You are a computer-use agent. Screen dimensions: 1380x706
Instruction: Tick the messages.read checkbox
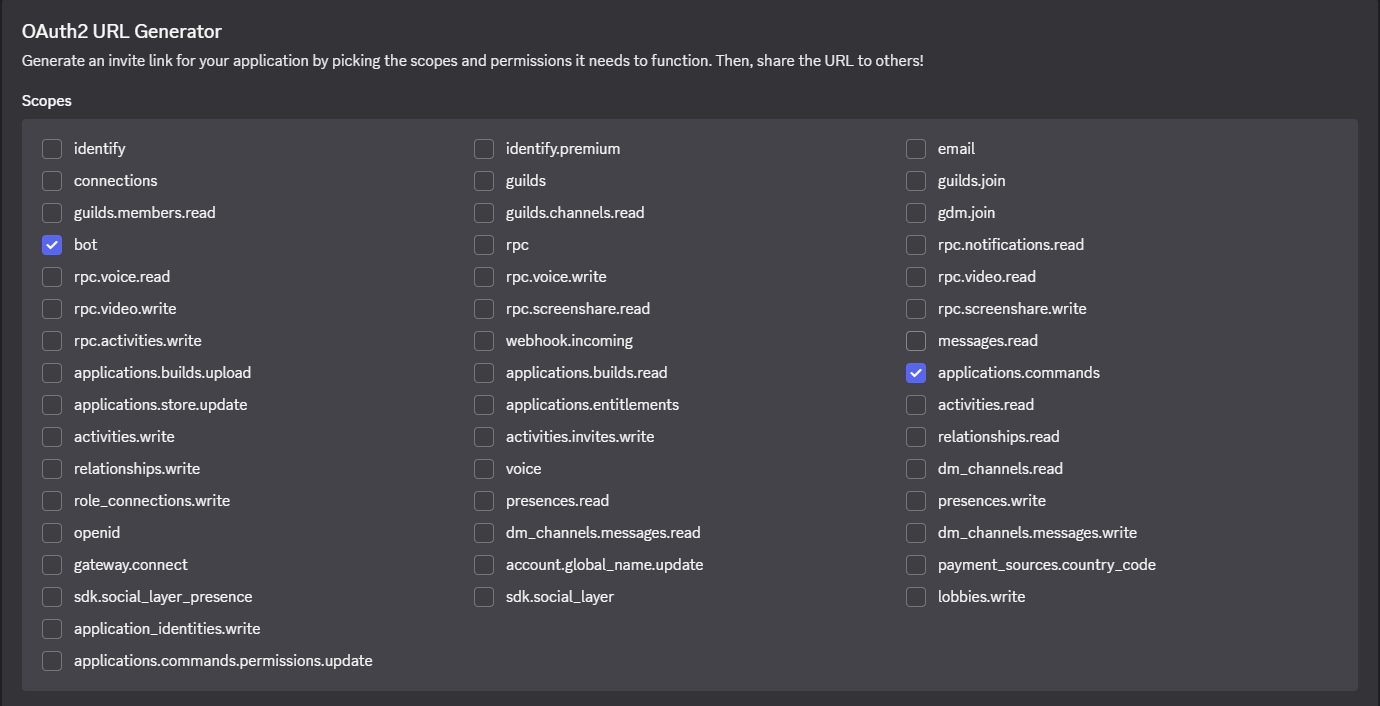coord(916,341)
